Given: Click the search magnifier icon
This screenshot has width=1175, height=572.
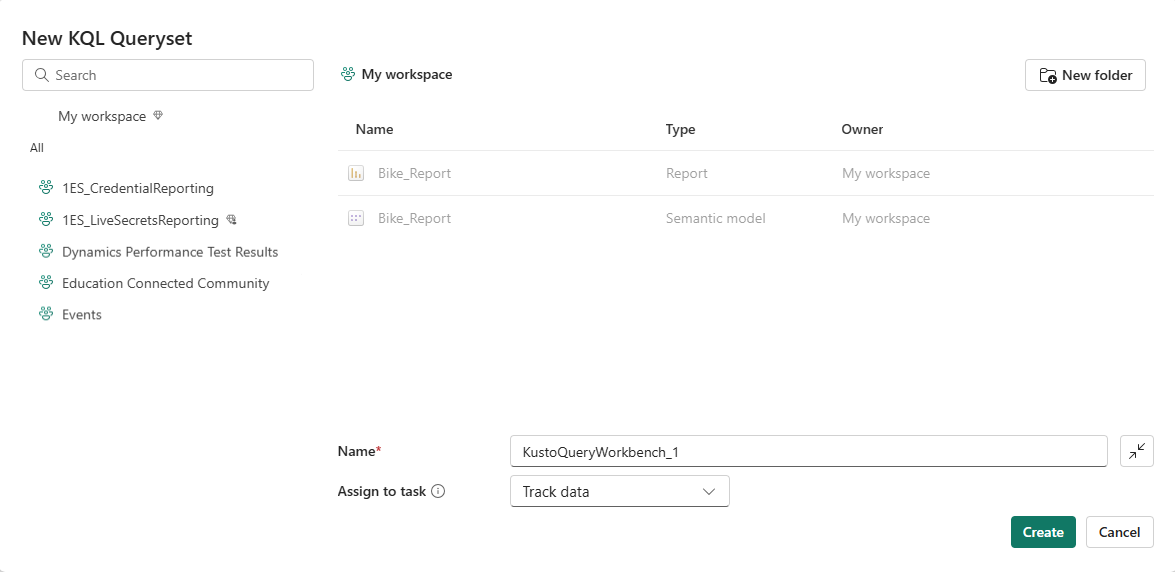Looking at the screenshot, I should click(42, 75).
